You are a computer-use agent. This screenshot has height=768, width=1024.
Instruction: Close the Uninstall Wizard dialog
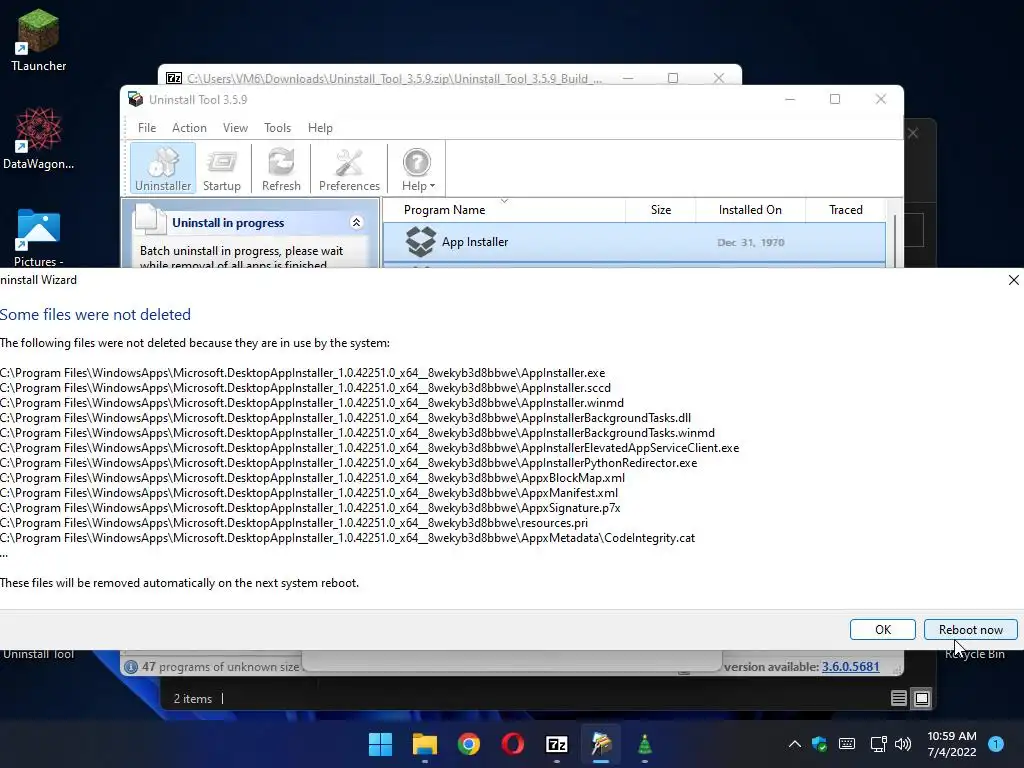(1014, 280)
